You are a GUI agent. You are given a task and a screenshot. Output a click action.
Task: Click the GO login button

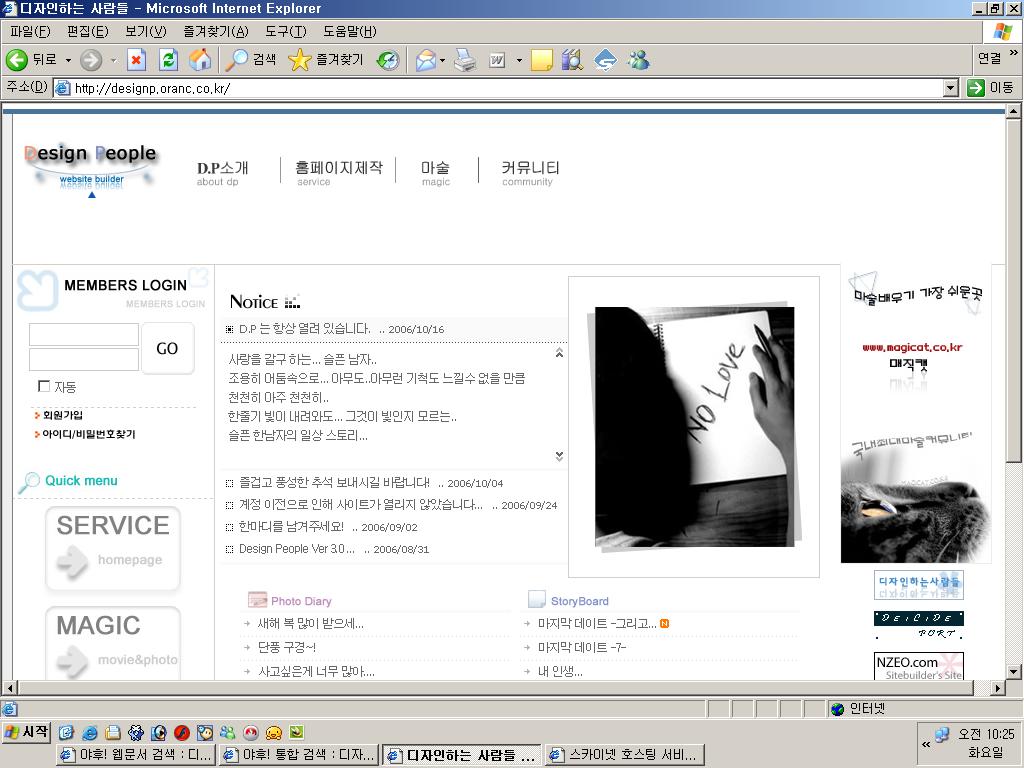(x=167, y=348)
